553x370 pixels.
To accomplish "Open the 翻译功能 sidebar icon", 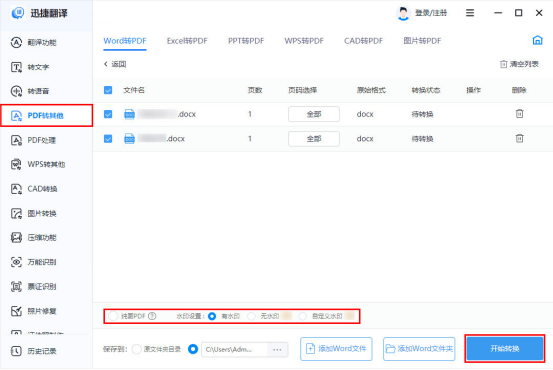I will (16, 42).
